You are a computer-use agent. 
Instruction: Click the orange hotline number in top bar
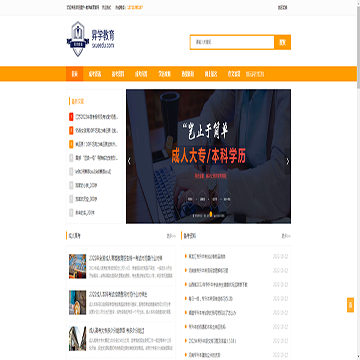click(x=135, y=7)
